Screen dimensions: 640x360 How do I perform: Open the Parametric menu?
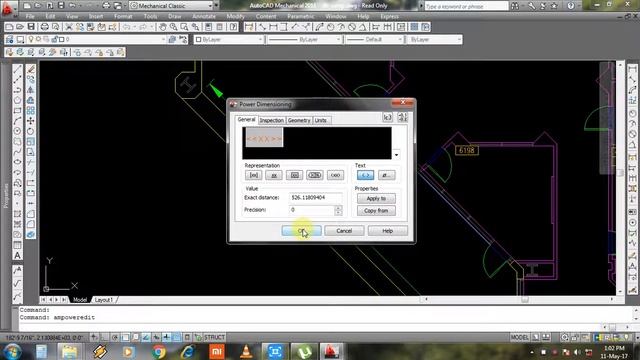301,16
